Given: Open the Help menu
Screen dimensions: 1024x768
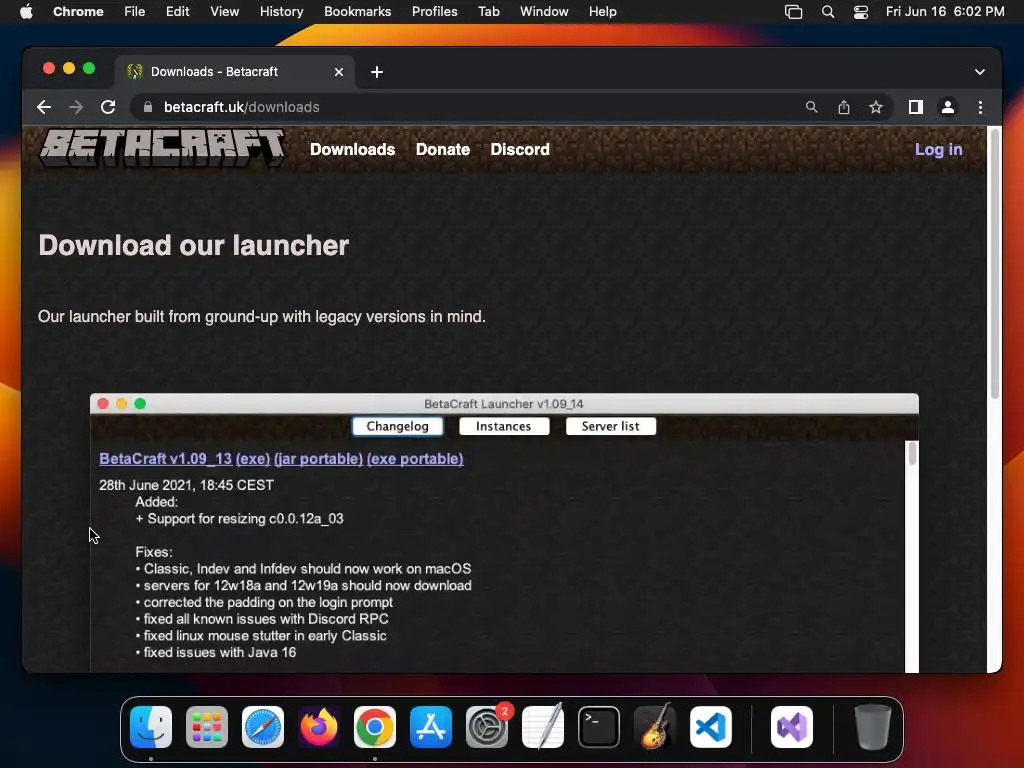Looking at the screenshot, I should (x=602, y=12).
